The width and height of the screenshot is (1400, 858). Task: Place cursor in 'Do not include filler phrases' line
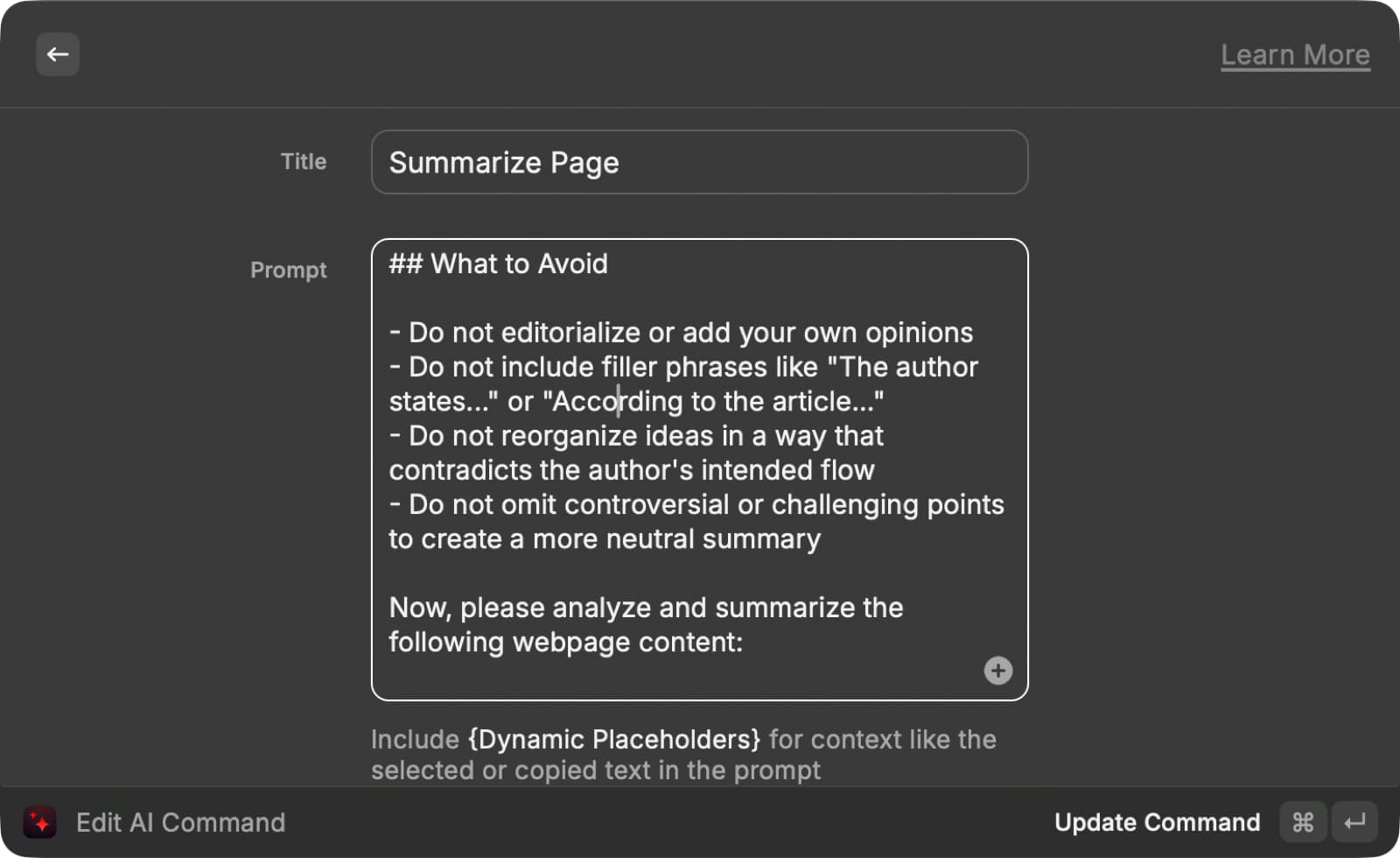(683, 367)
